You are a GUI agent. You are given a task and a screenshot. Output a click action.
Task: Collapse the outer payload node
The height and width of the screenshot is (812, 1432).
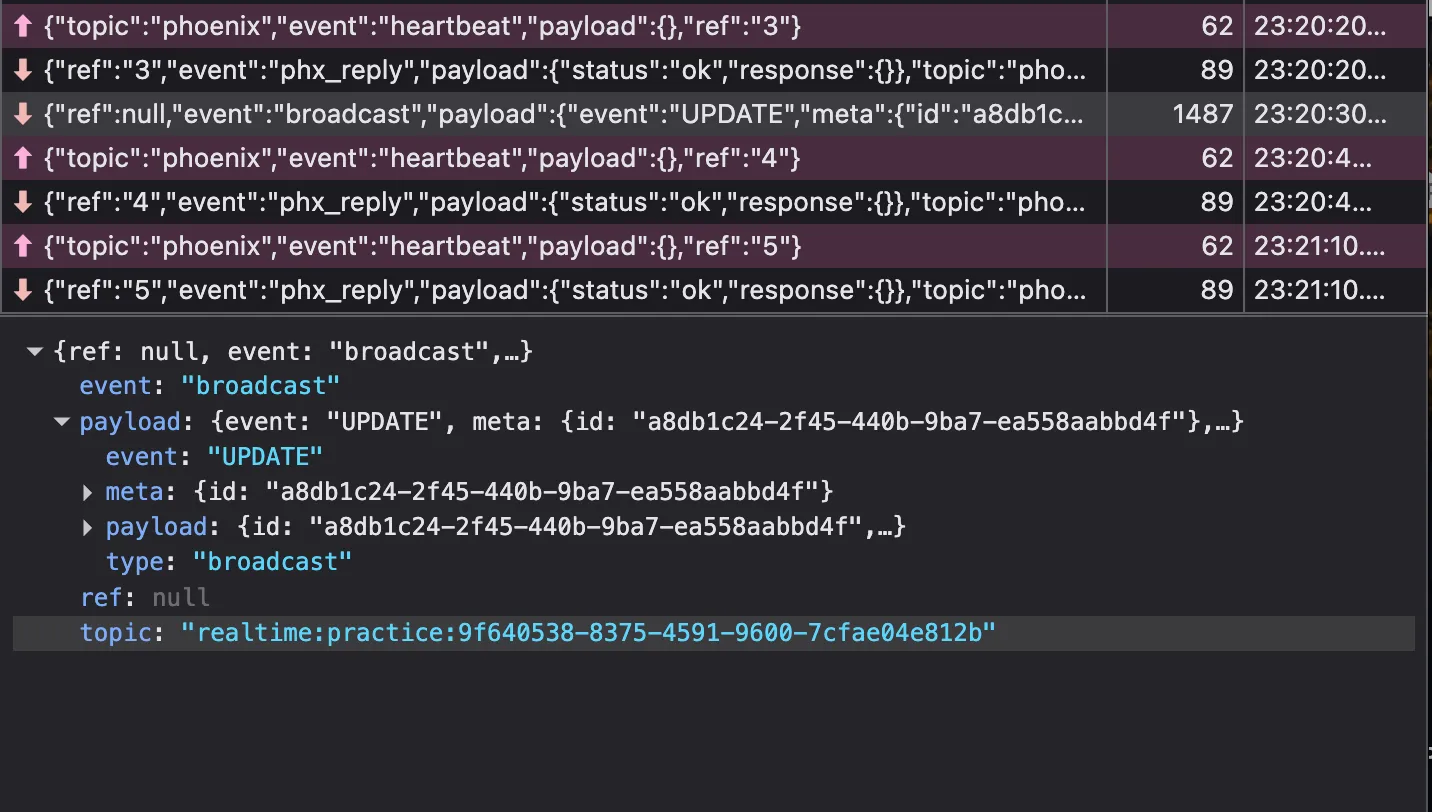[x=61, y=421]
